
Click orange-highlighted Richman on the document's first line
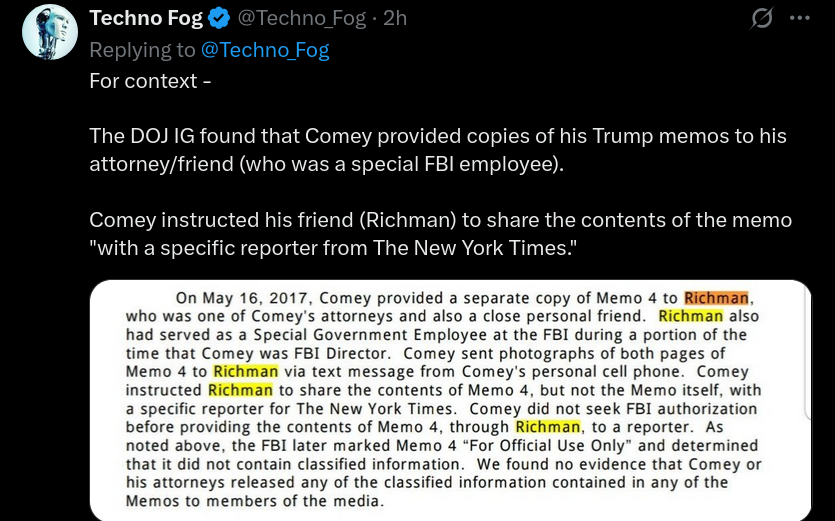pyautogui.click(x=716, y=297)
